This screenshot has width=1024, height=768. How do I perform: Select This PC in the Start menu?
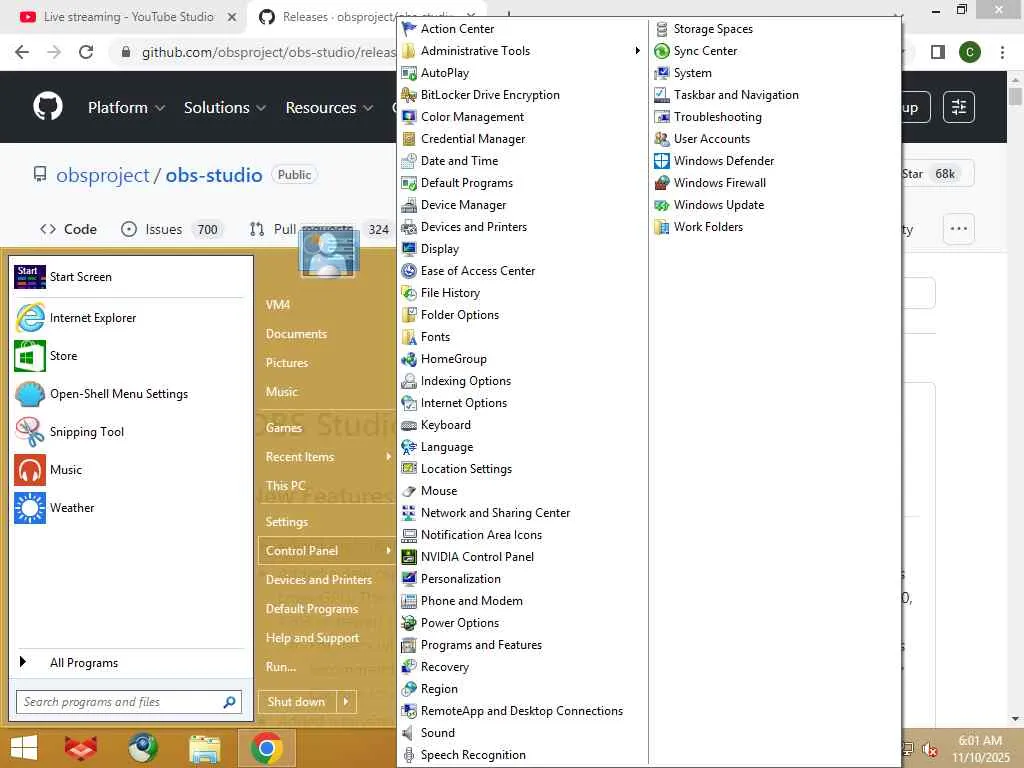pos(285,486)
